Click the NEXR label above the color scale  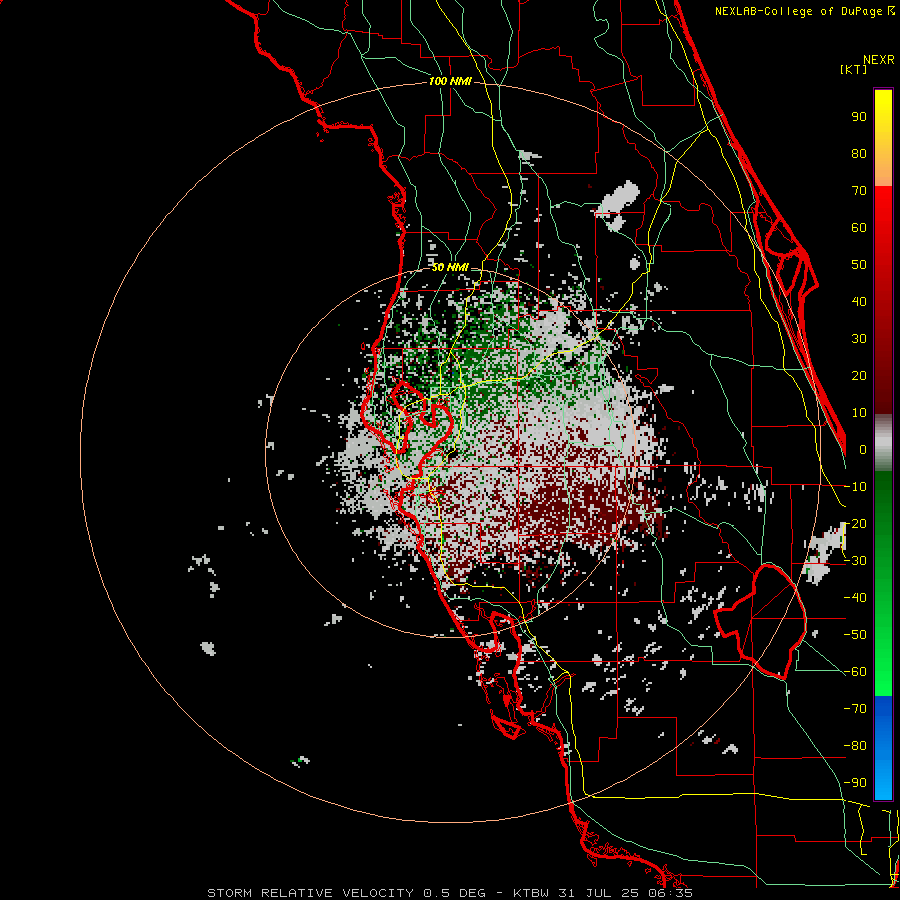(879, 60)
